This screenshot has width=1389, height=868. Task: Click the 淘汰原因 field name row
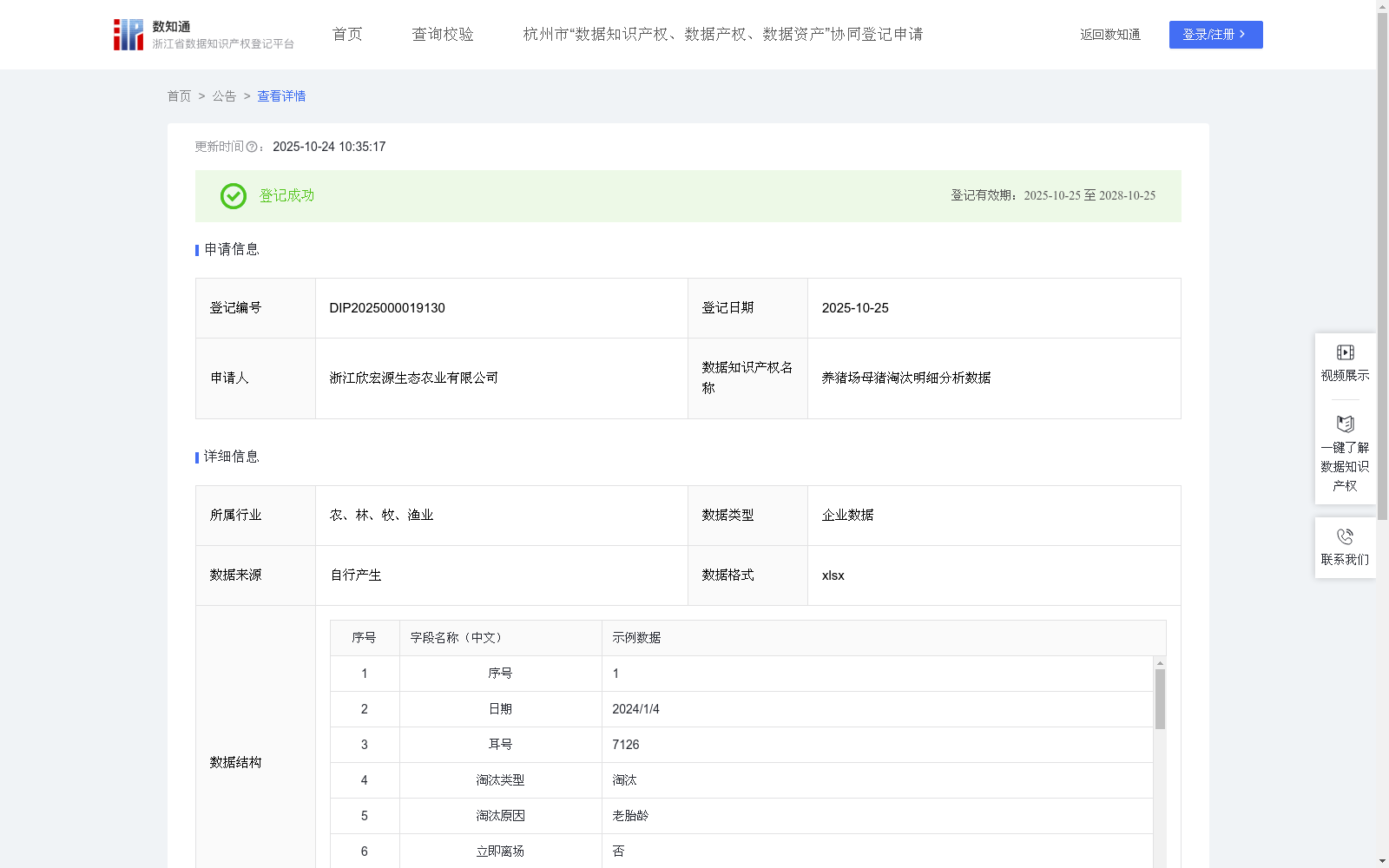click(x=500, y=816)
